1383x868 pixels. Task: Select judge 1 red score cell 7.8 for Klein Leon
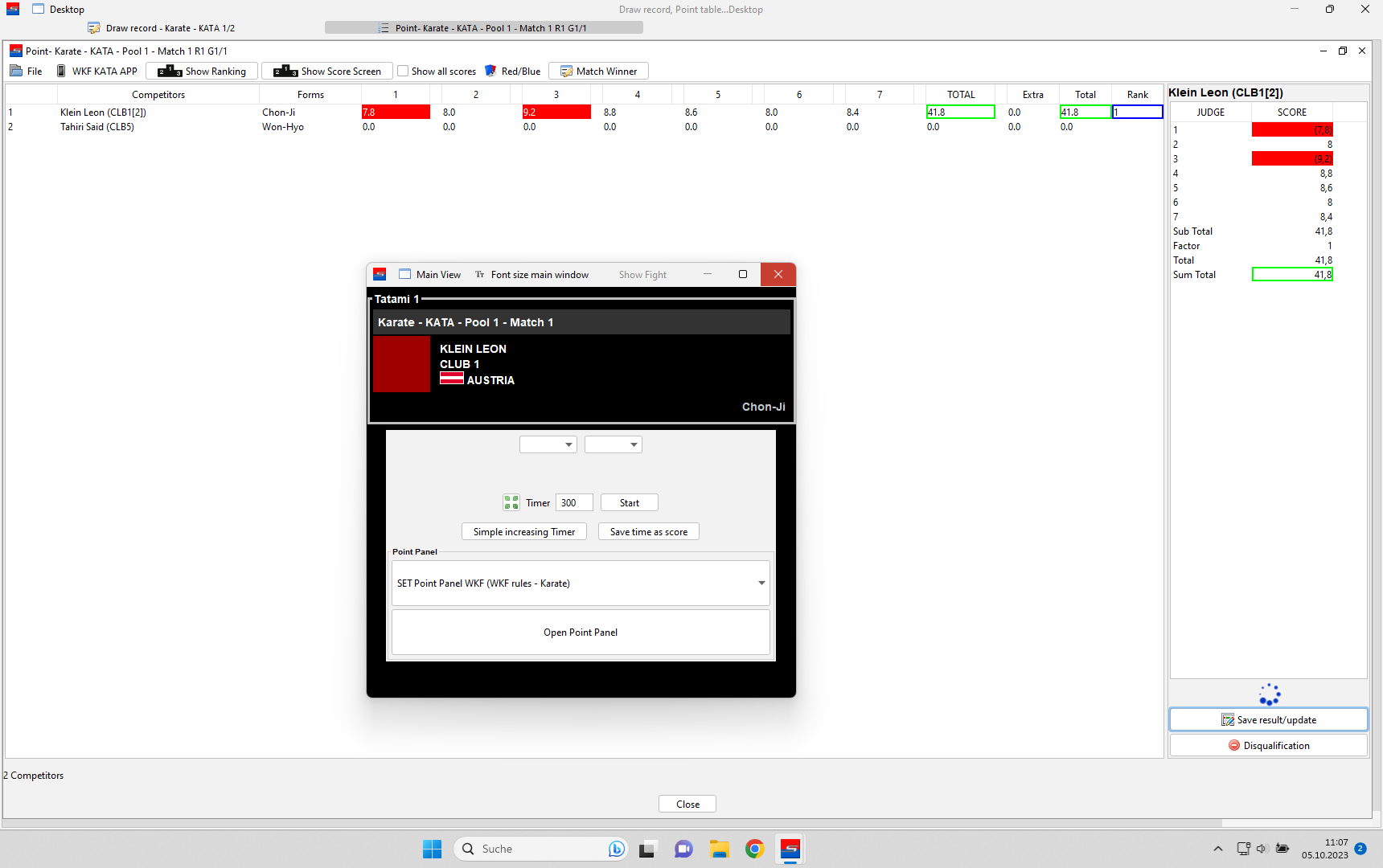tap(396, 112)
